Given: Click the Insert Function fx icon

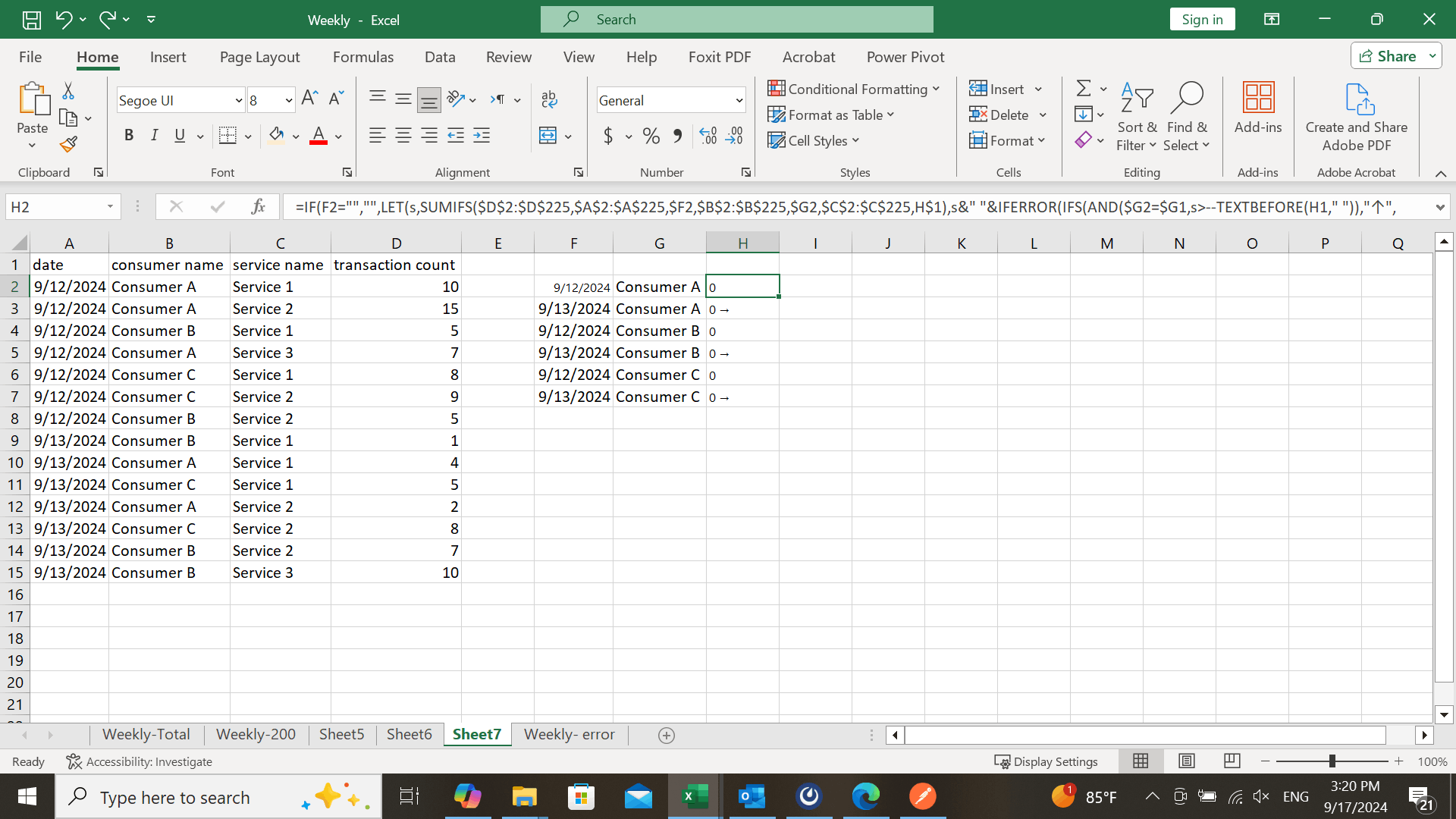Looking at the screenshot, I should (258, 206).
